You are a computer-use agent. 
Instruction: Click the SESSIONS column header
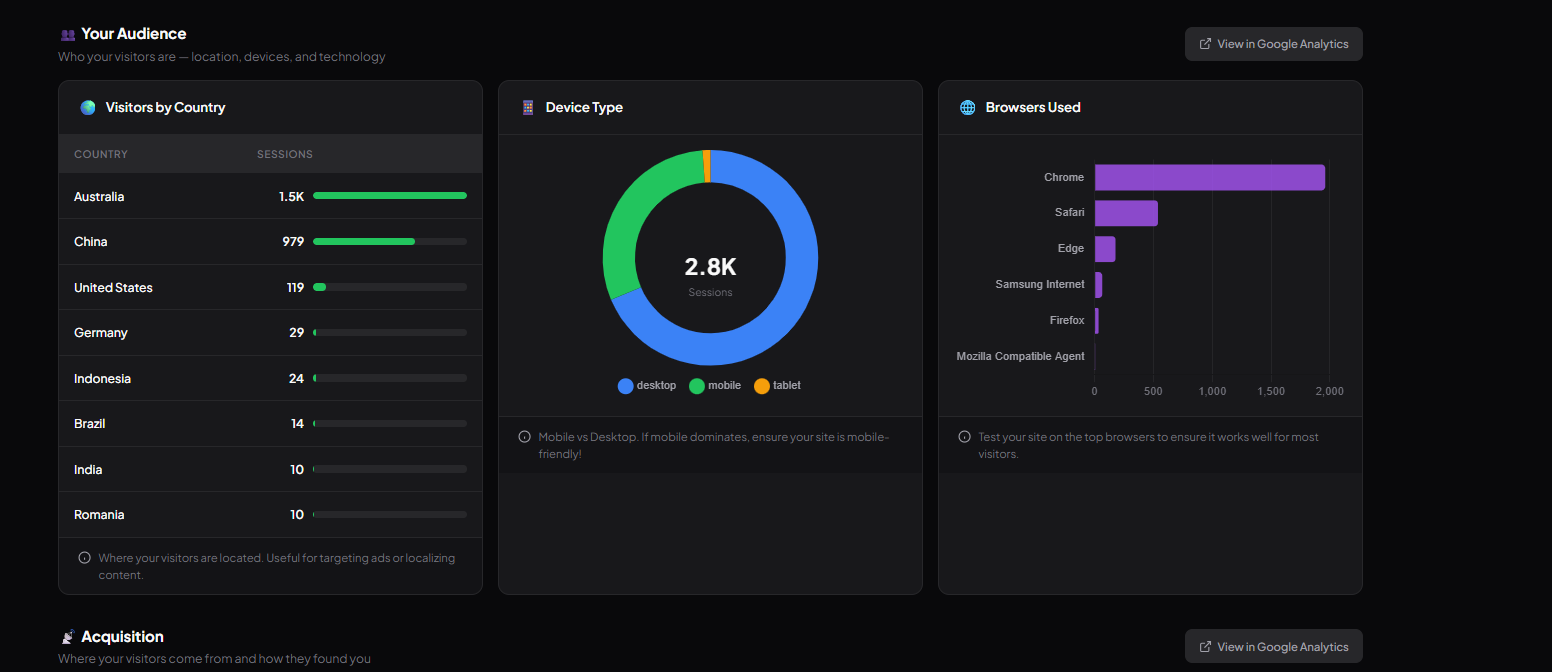point(285,154)
